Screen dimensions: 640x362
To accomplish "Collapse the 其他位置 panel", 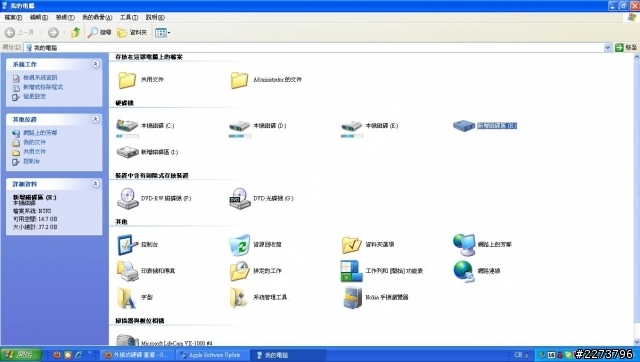I will click(x=96, y=119).
